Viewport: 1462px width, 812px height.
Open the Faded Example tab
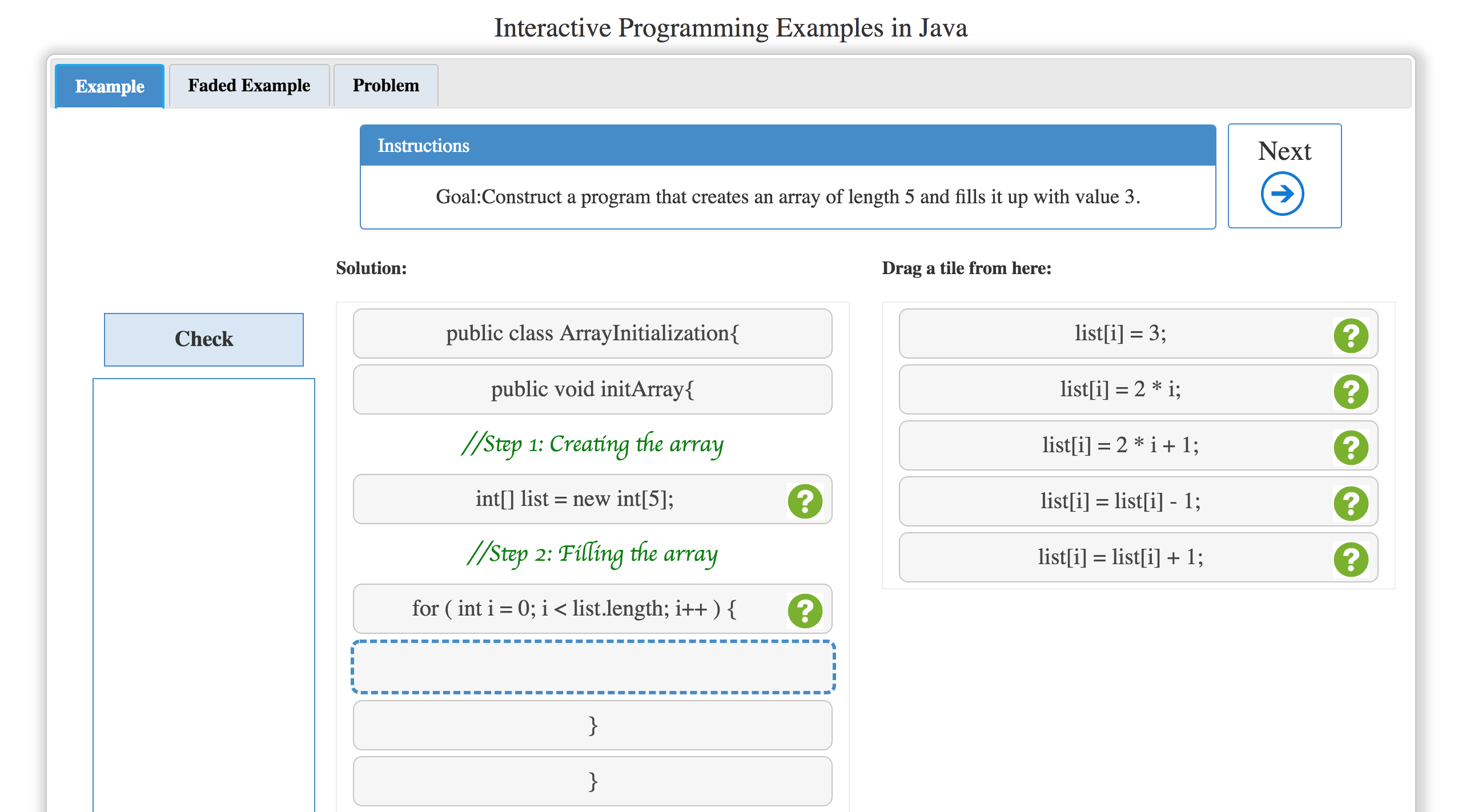pyautogui.click(x=249, y=86)
